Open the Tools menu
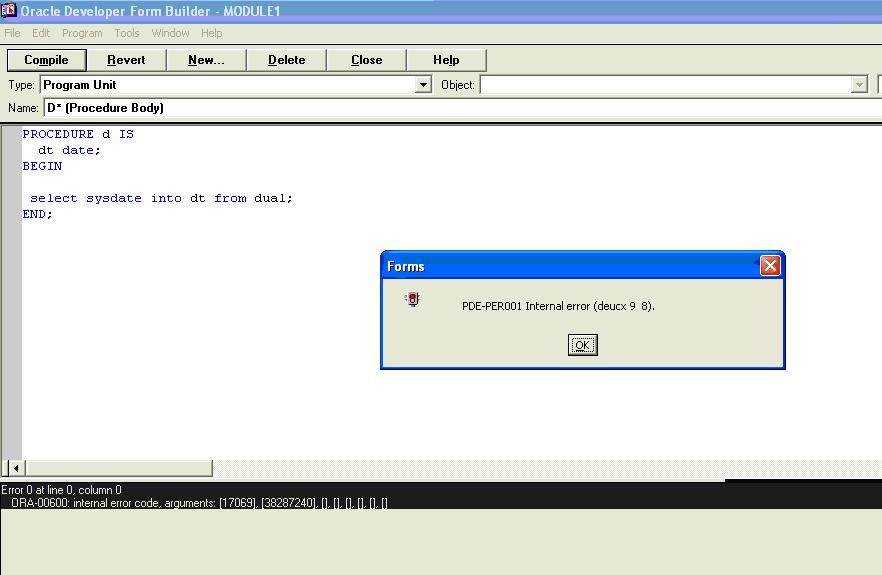This screenshot has height=575, width=882. [127, 33]
